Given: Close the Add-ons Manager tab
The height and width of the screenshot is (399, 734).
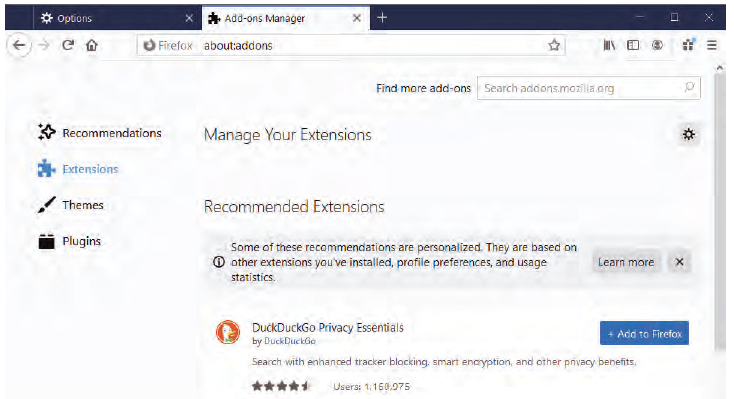Looking at the screenshot, I should click(x=357, y=18).
